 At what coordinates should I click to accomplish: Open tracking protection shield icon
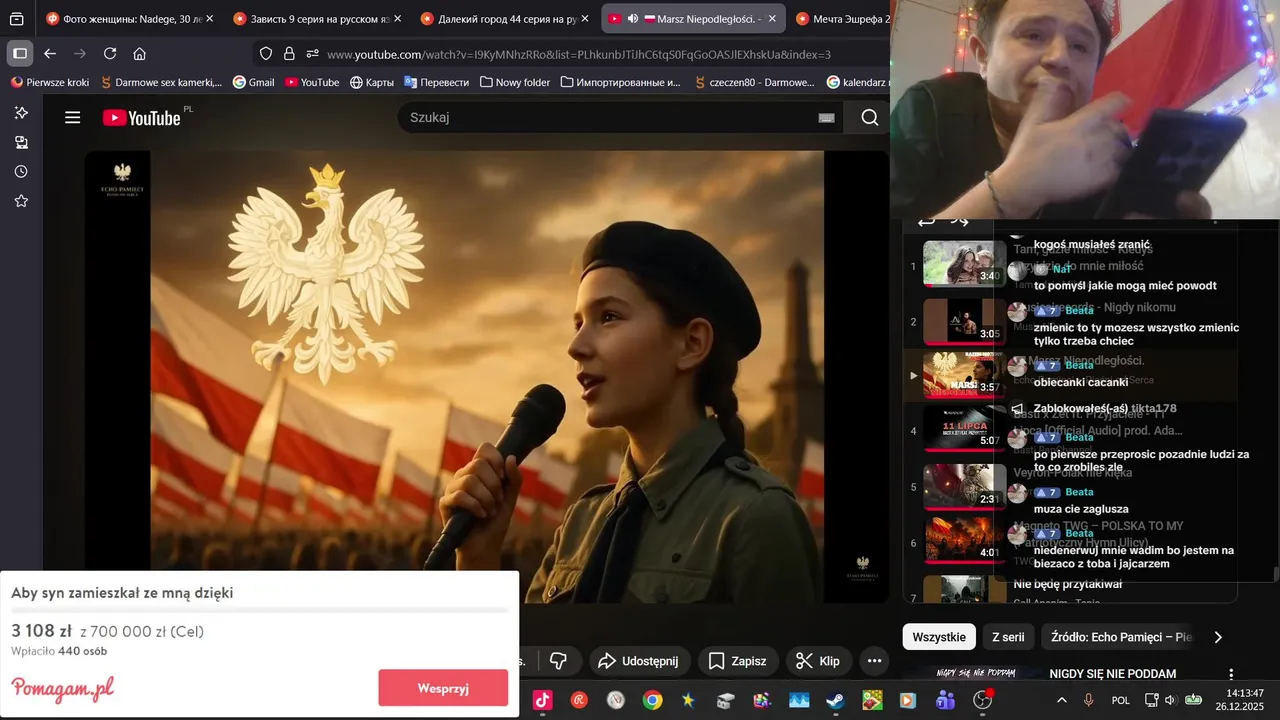click(266, 54)
